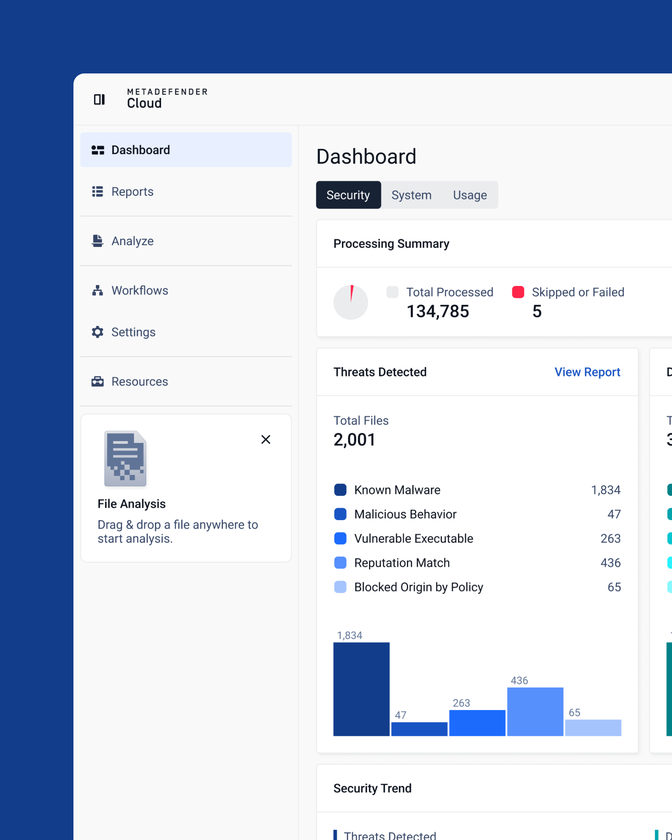This screenshot has height=840, width=672.
Task: Click the Reports list icon in the sidebar
Action: pyautogui.click(x=98, y=192)
